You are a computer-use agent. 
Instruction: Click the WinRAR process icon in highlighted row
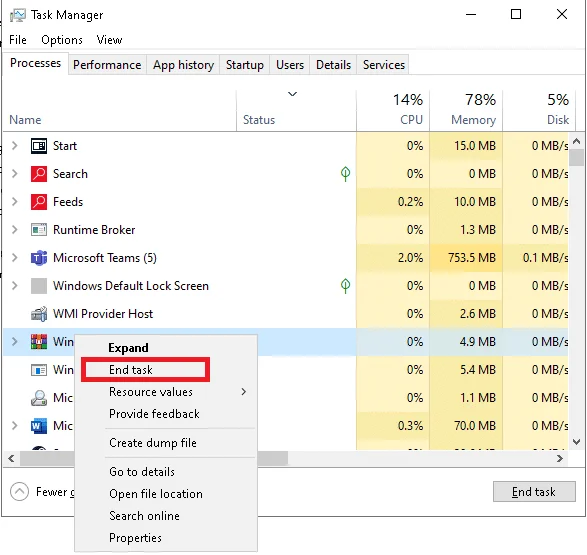click(39, 342)
